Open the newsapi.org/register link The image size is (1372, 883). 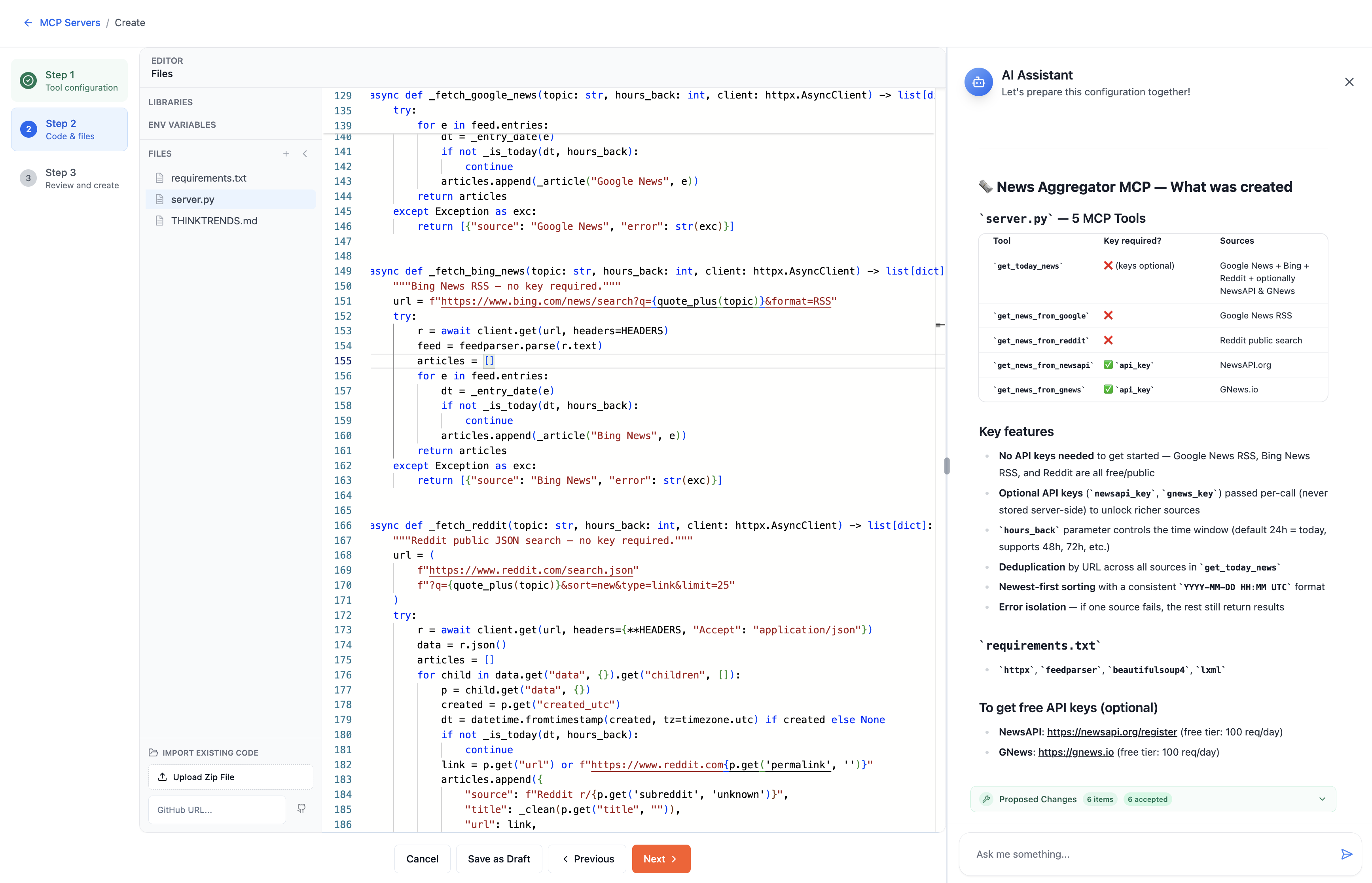coord(1112,732)
